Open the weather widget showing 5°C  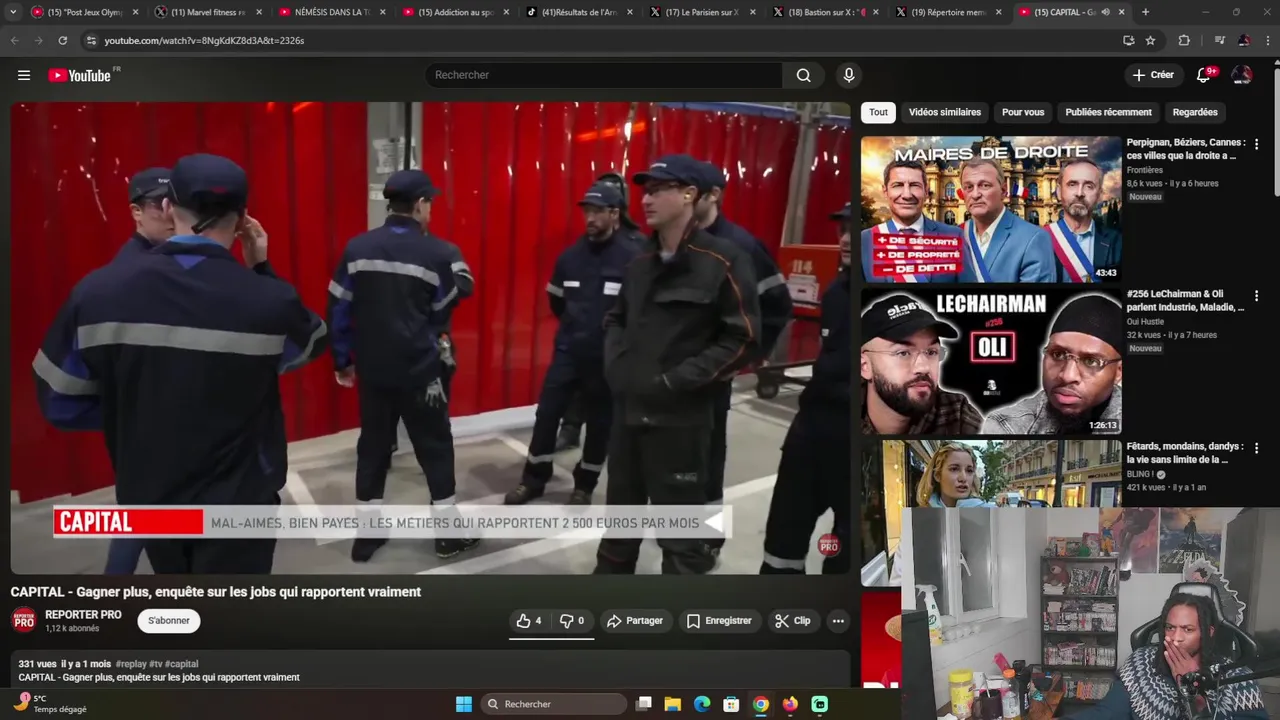click(x=48, y=704)
